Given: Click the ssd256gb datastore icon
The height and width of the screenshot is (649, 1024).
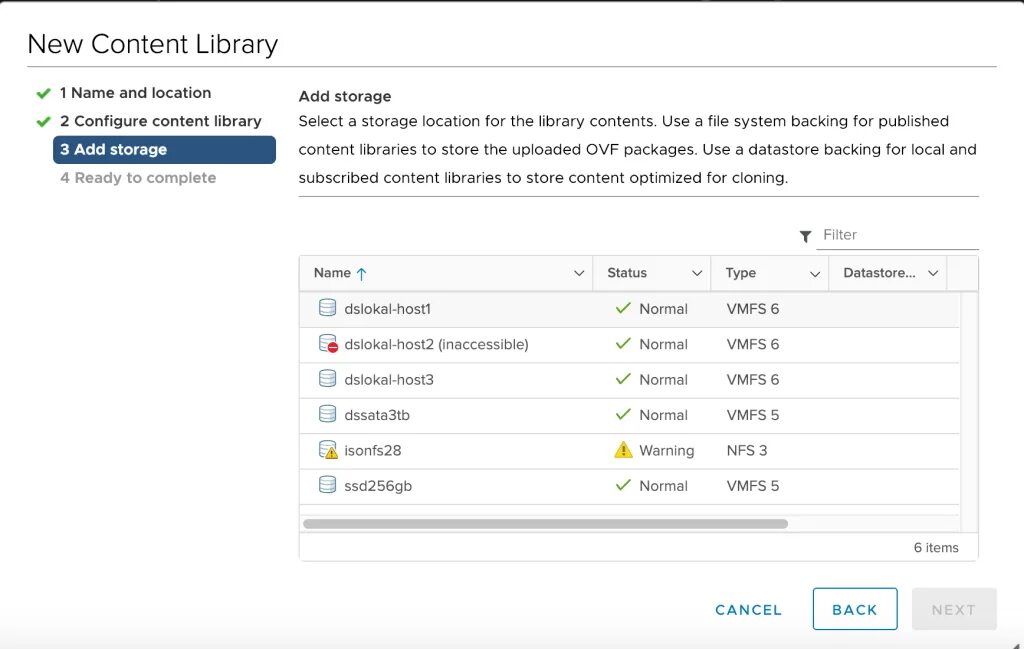Looking at the screenshot, I should (x=327, y=485).
